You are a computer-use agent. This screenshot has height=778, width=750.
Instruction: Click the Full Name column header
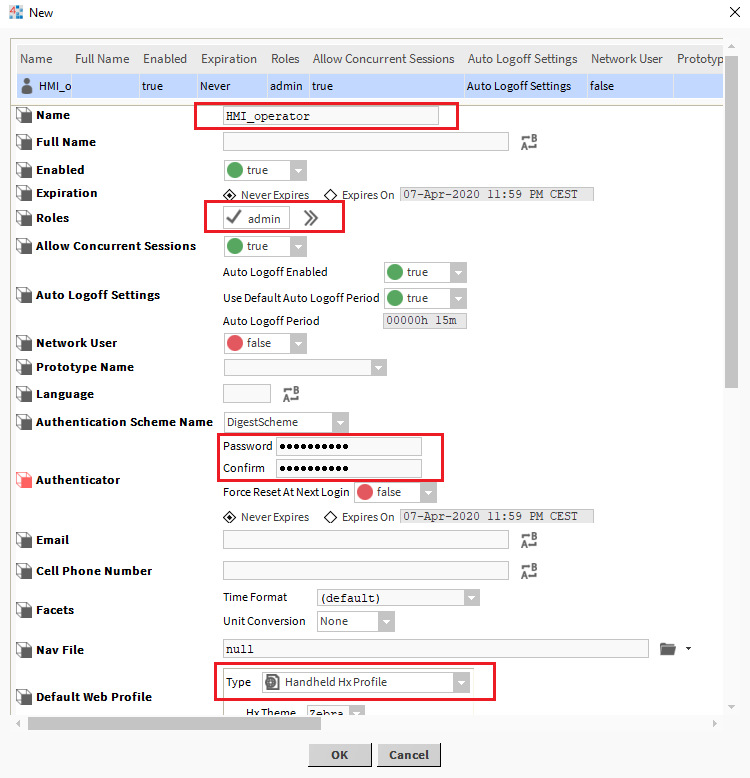click(102, 59)
